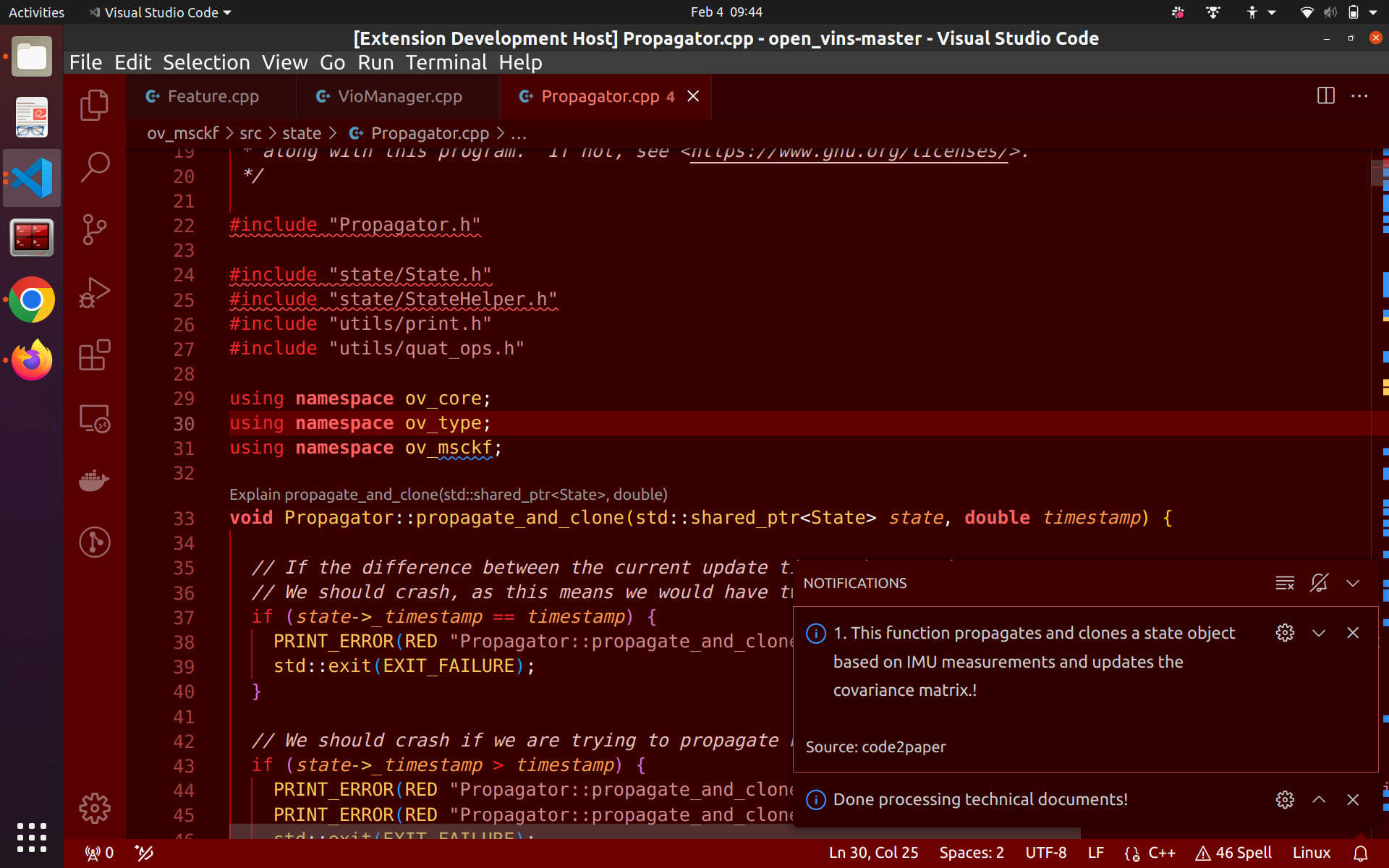Open the Extensions view icon

point(94,355)
